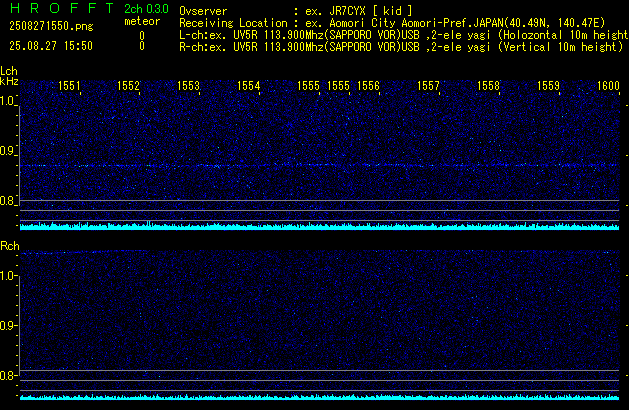Click the Rch cyan signal level strip

[x=319, y=397]
